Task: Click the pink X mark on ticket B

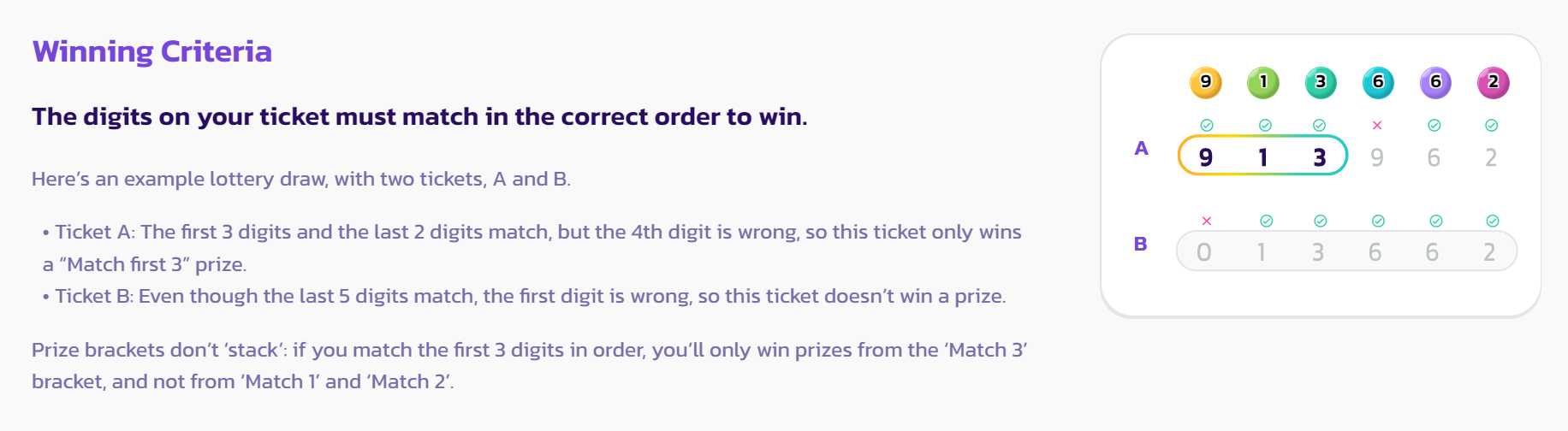Action: [x=1207, y=221]
